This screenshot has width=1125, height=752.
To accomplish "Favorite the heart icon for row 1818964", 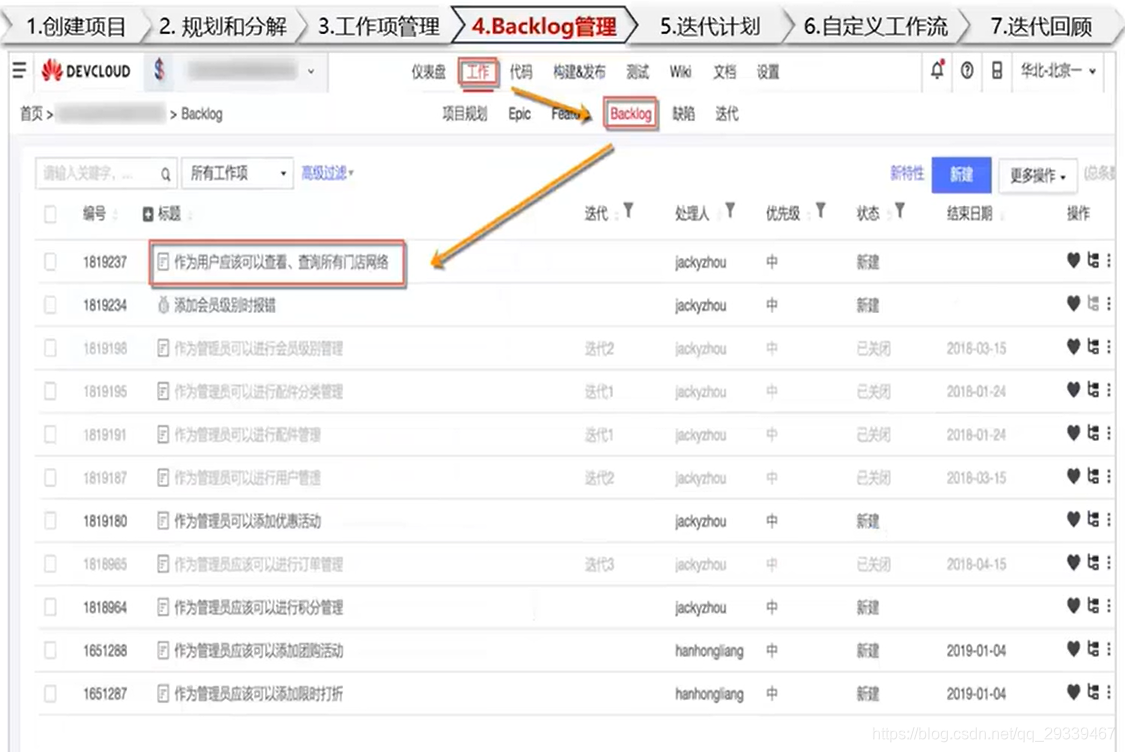I will pos(1073,606).
